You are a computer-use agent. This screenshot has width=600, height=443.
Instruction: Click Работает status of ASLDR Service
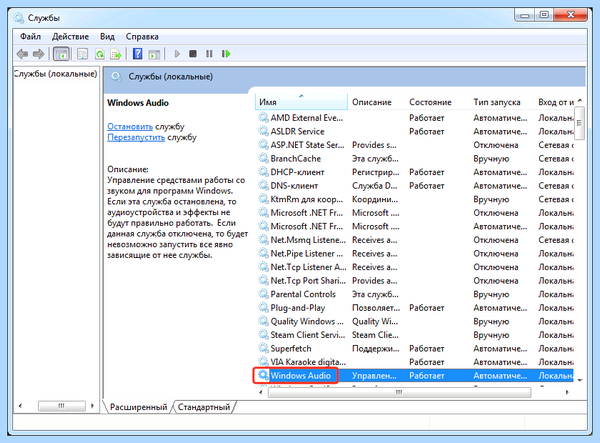tap(427, 131)
